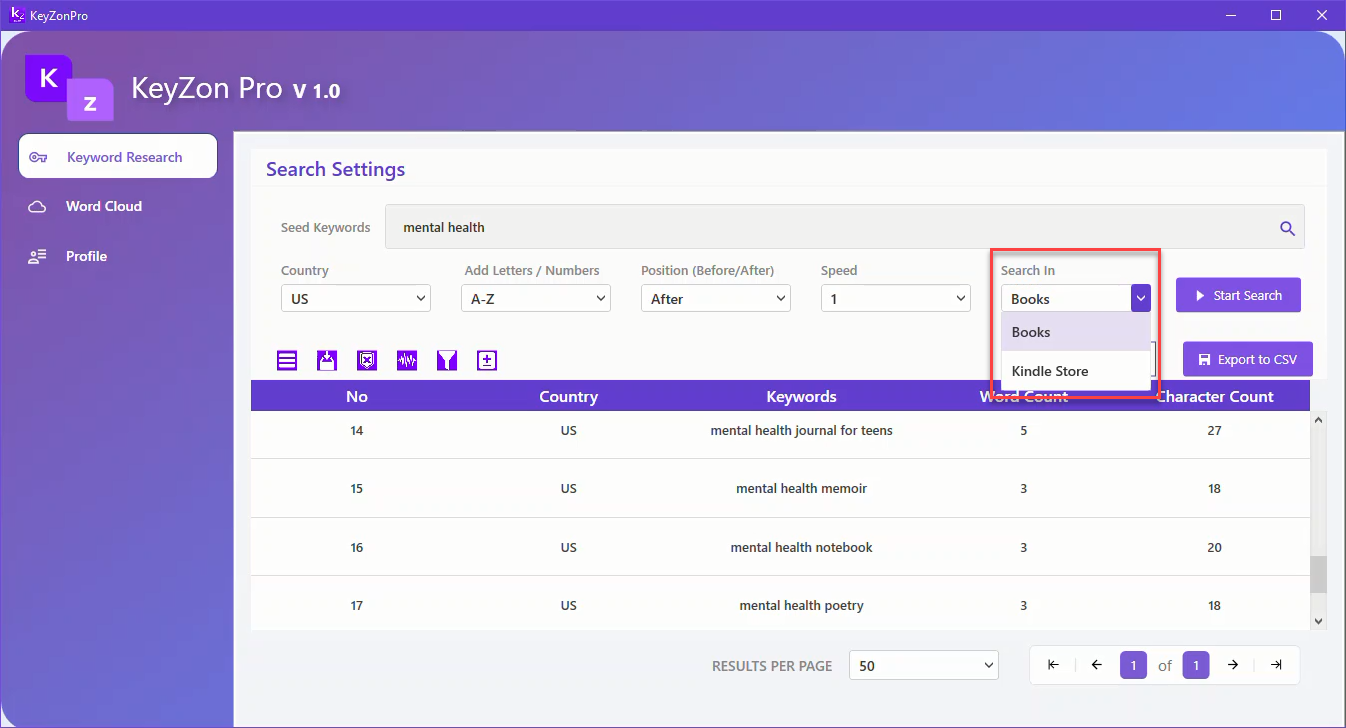Open the Country dropdown
The height and width of the screenshot is (728, 1346).
tap(355, 298)
